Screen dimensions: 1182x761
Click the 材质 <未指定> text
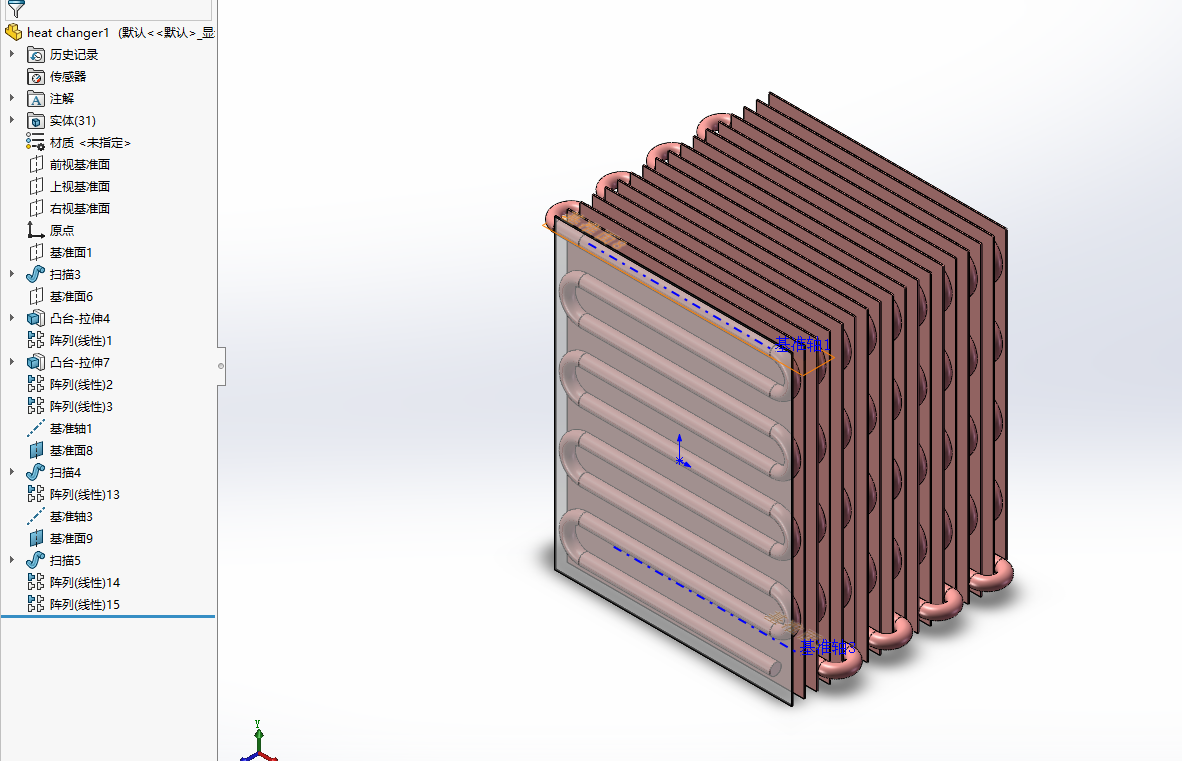(x=90, y=142)
